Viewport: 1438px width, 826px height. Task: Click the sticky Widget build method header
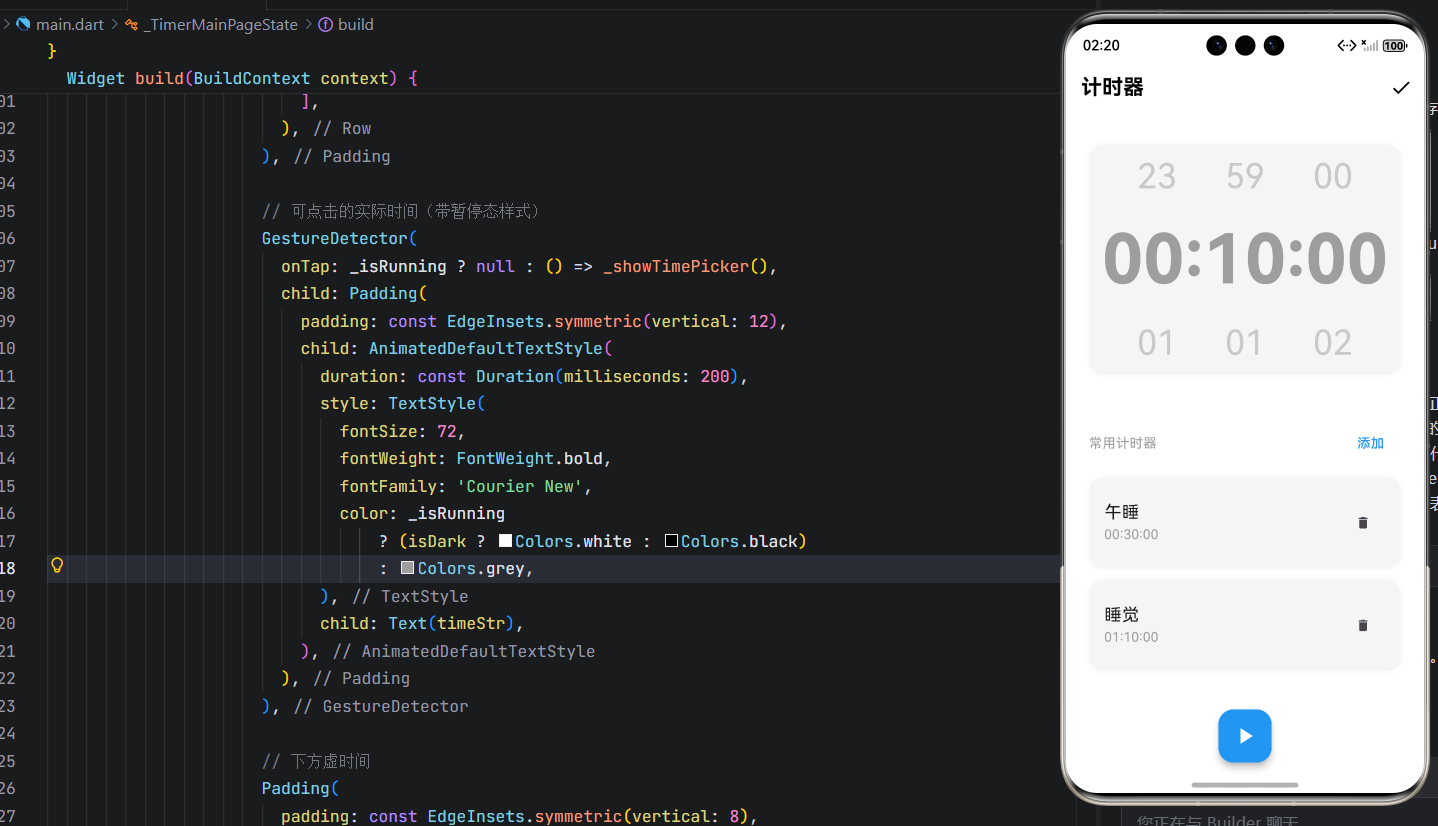pos(242,78)
